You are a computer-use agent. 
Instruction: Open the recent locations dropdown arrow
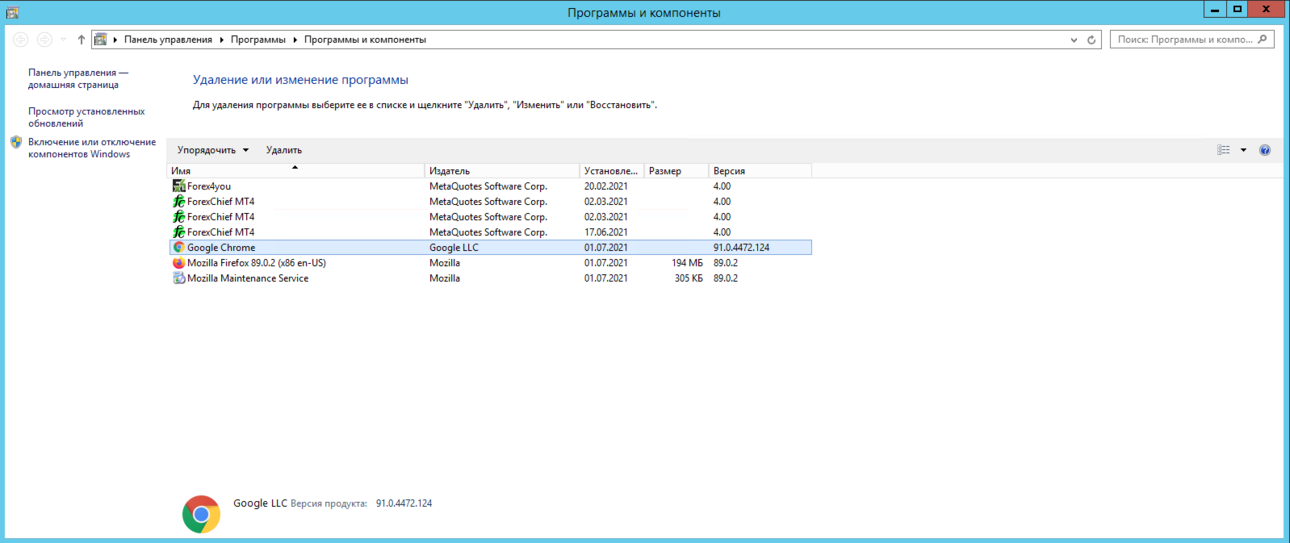point(64,40)
